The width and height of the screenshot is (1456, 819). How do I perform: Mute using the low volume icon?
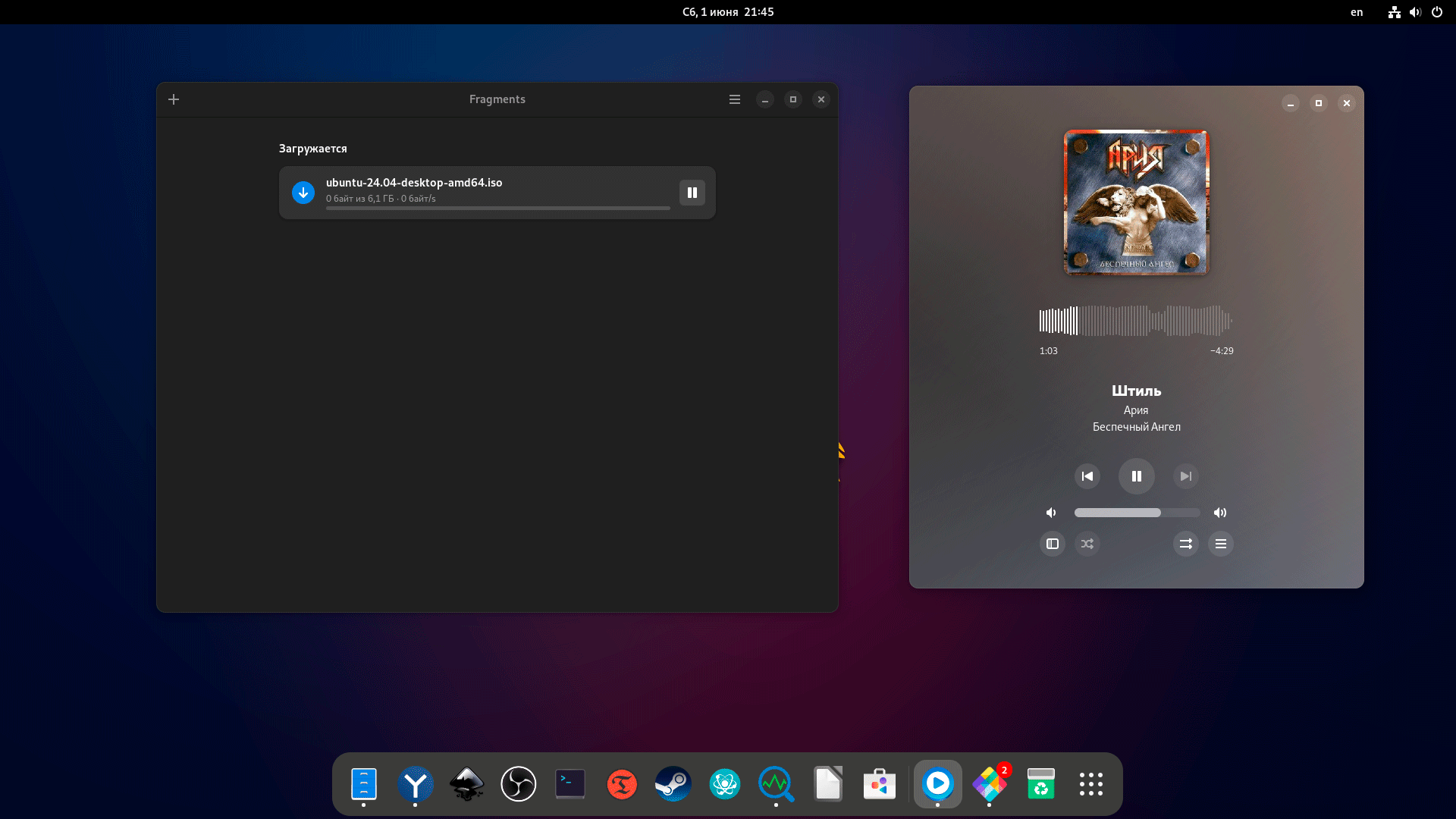tap(1051, 513)
